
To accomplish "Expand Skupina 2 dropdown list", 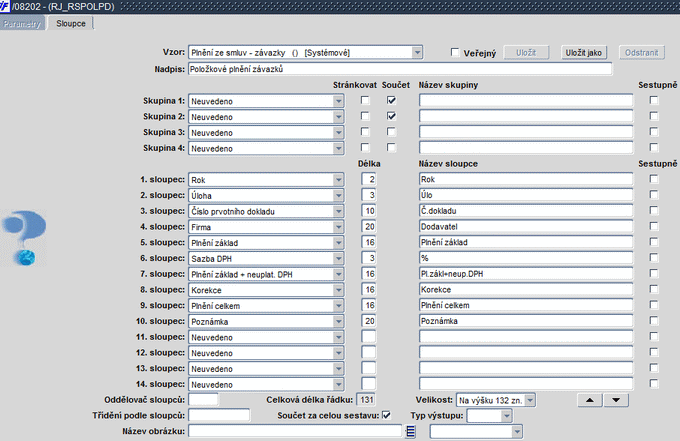I will 338,117.
